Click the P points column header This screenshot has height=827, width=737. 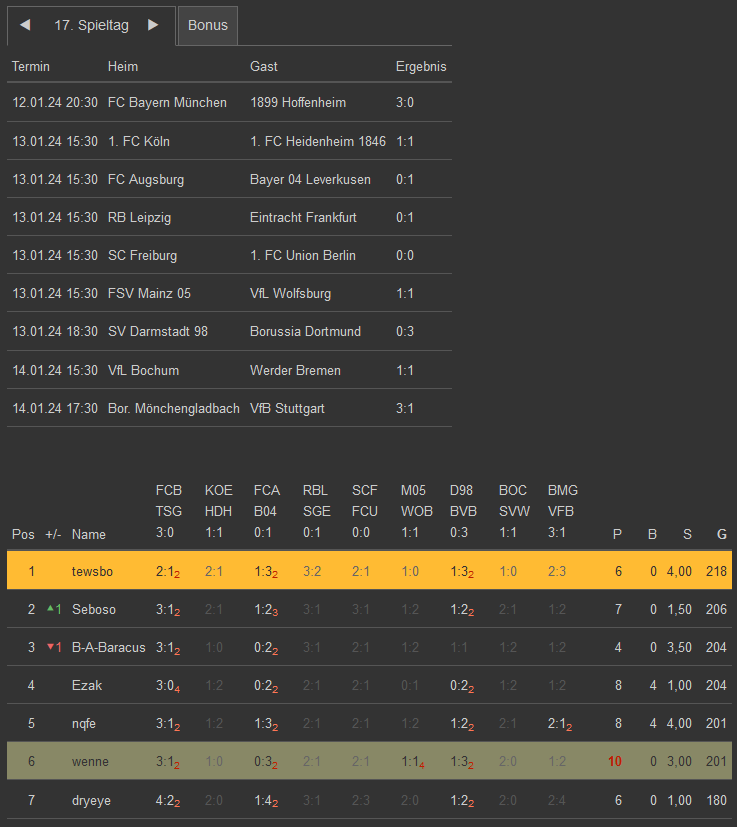pos(617,534)
